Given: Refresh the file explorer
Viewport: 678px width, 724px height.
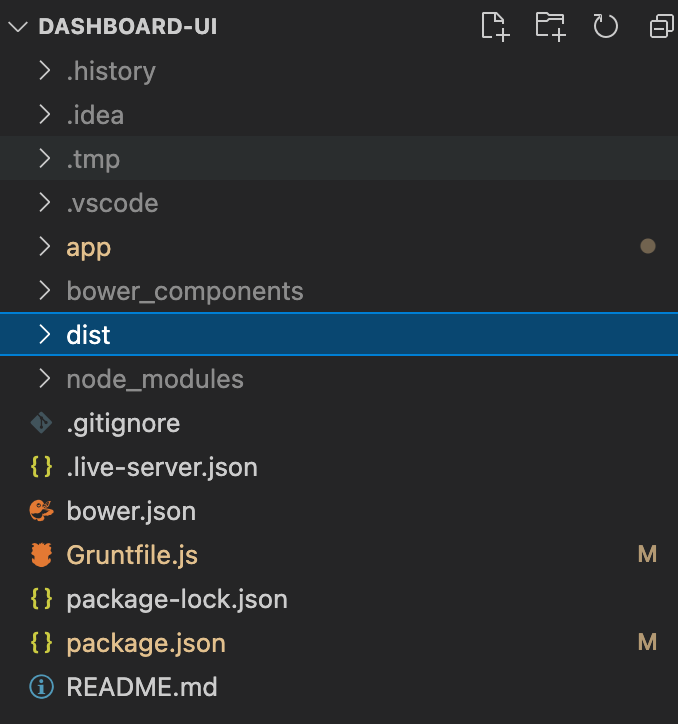Looking at the screenshot, I should (x=606, y=26).
